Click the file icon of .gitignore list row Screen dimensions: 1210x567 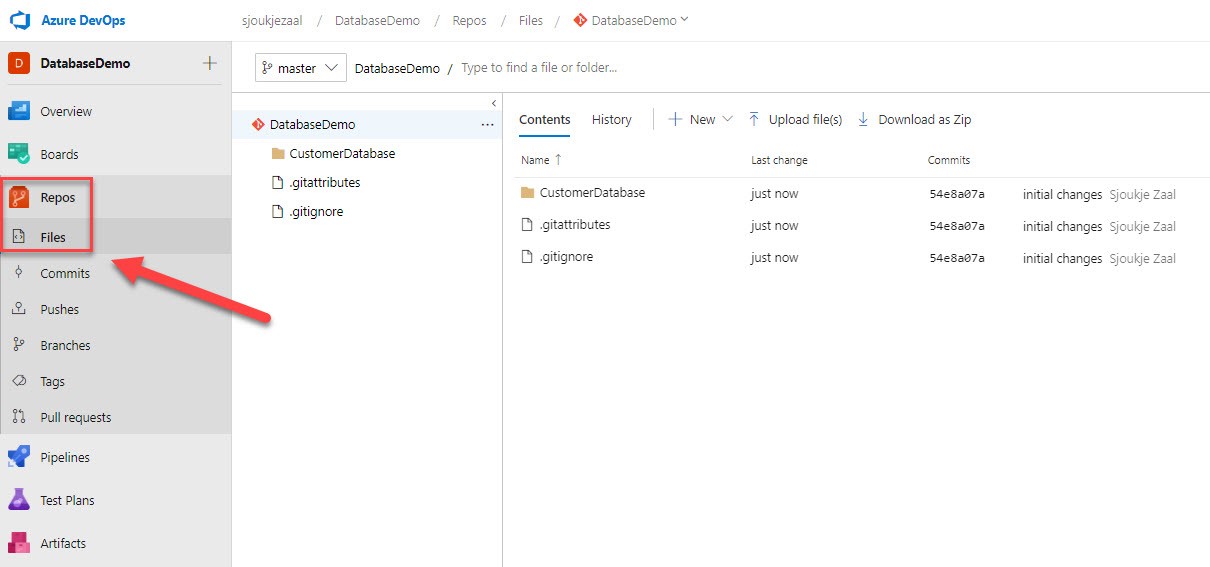[528, 257]
